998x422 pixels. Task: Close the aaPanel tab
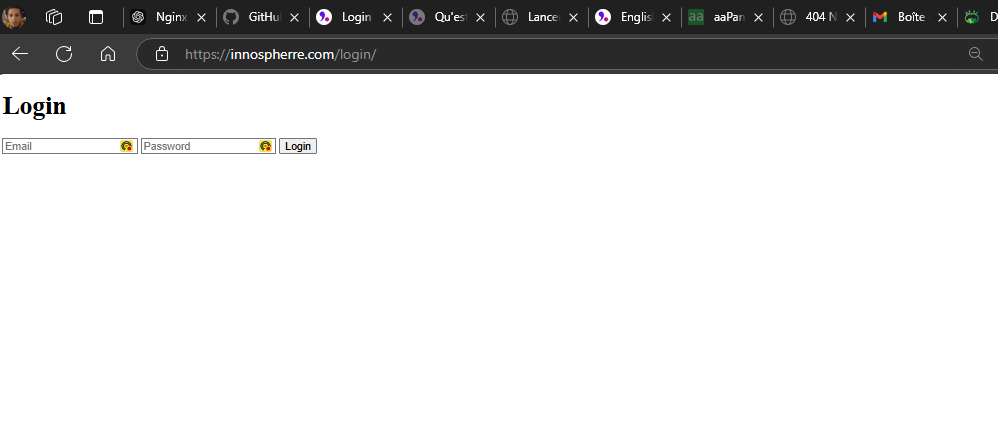pyautogui.click(x=758, y=18)
